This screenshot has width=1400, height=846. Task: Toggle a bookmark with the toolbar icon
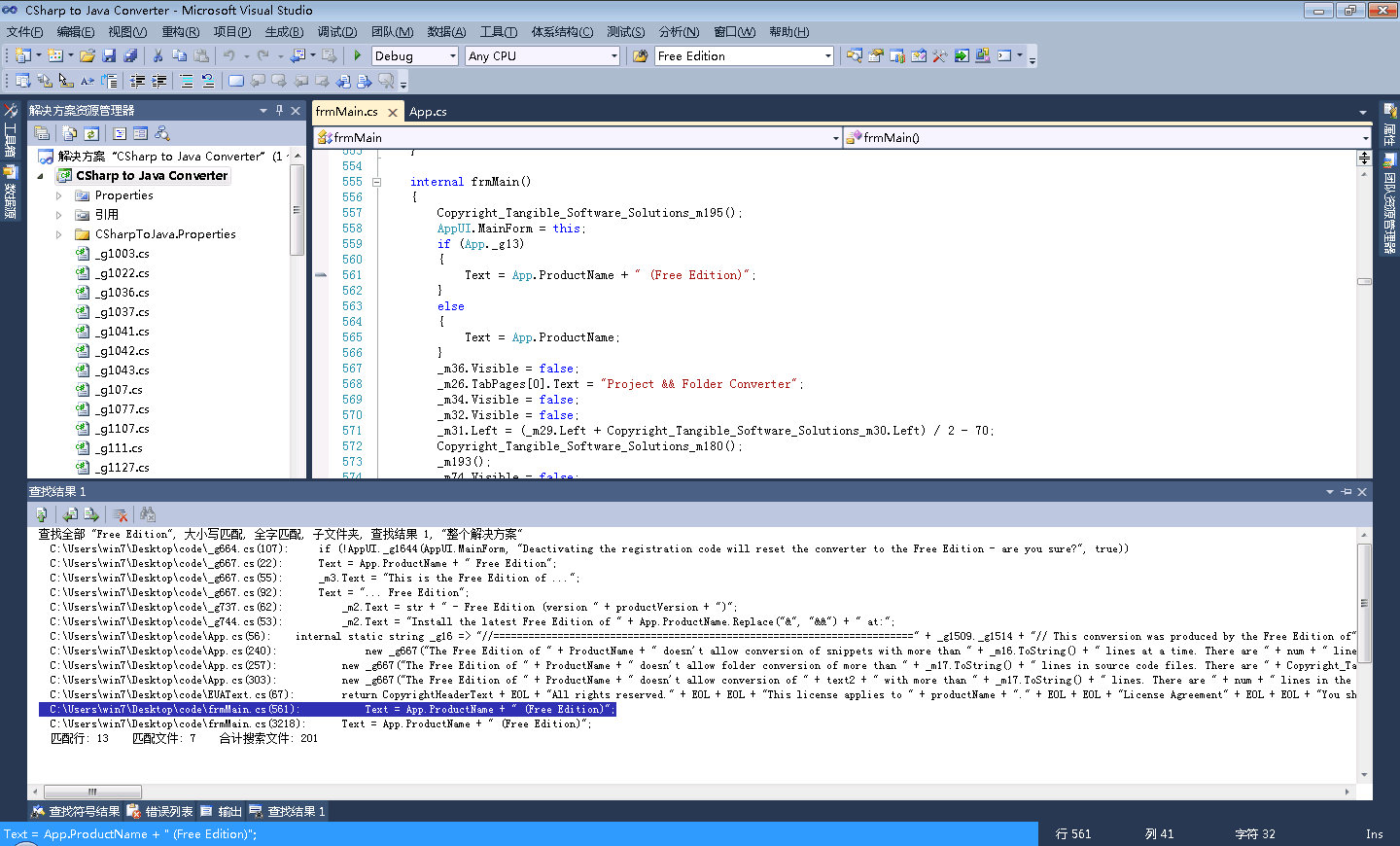(236, 82)
